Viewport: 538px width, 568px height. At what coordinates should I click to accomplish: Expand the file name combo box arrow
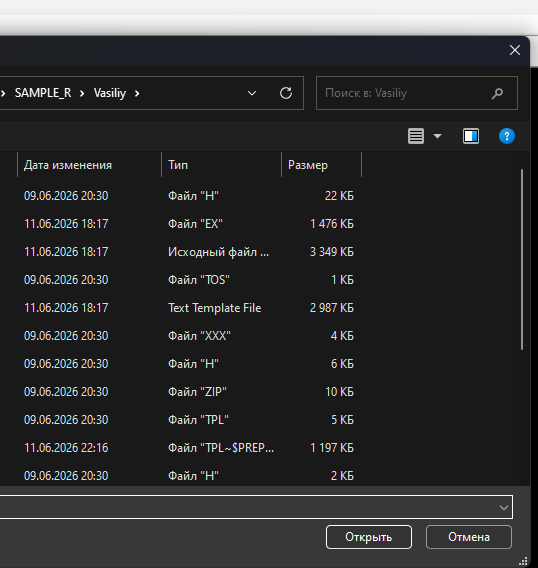point(504,508)
